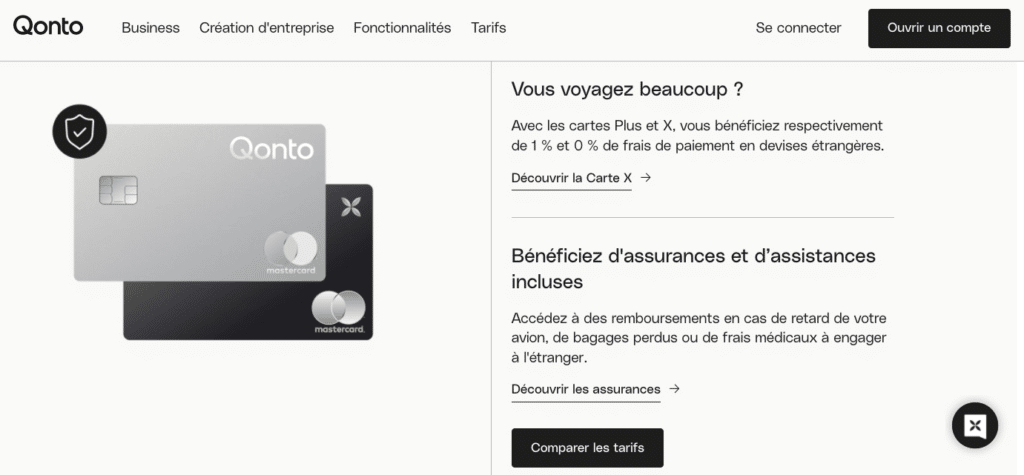This screenshot has width=1024, height=475.
Task: Follow the Découvrir la Carte X link
Action: click(x=571, y=178)
